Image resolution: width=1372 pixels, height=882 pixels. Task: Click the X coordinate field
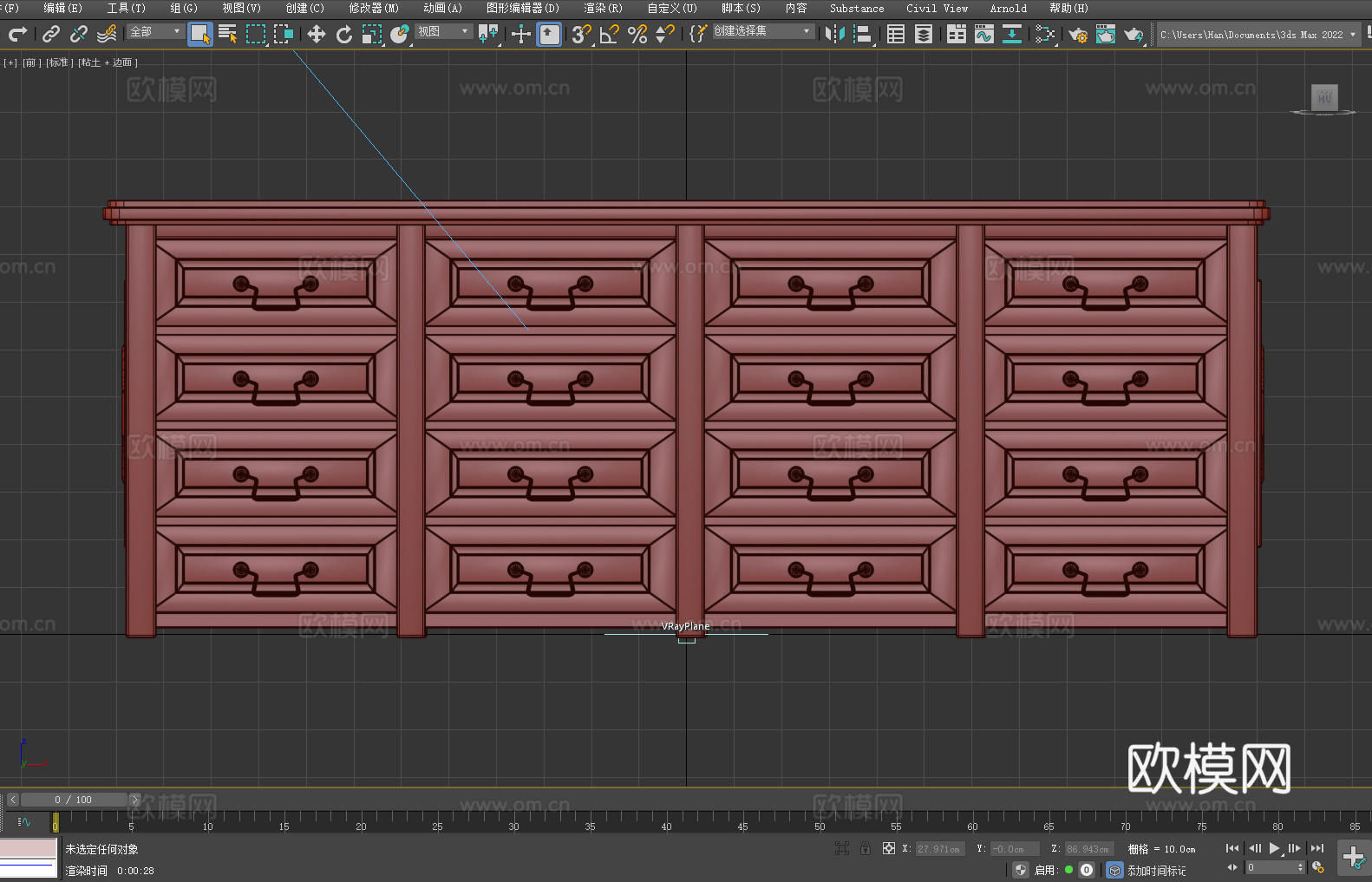pos(940,849)
